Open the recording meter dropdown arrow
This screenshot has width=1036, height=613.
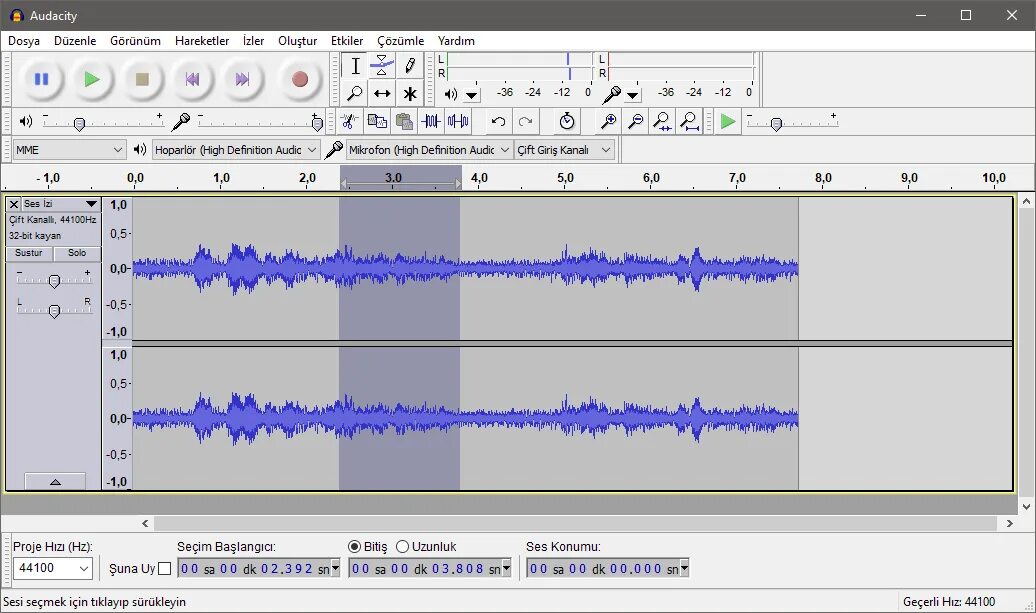pyautogui.click(x=632, y=95)
